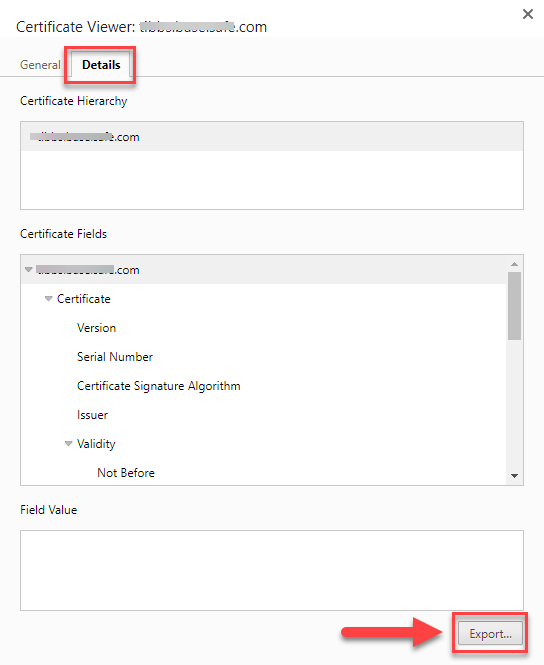Collapse the Certificate tree node
The image size is (544, 665).
49,299
